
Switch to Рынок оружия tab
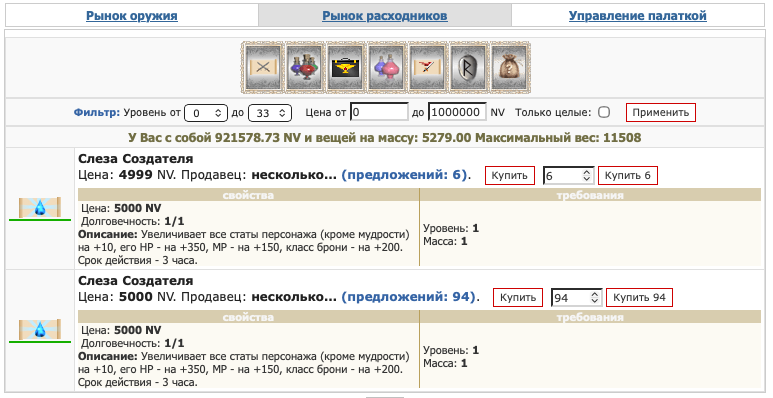coord(132,16)
